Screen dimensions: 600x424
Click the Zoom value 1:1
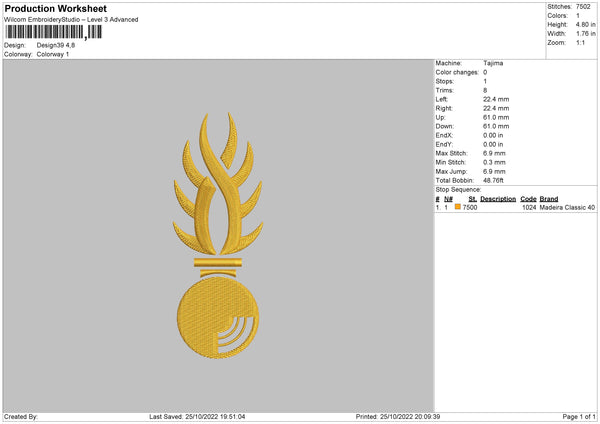click(580, 43)
